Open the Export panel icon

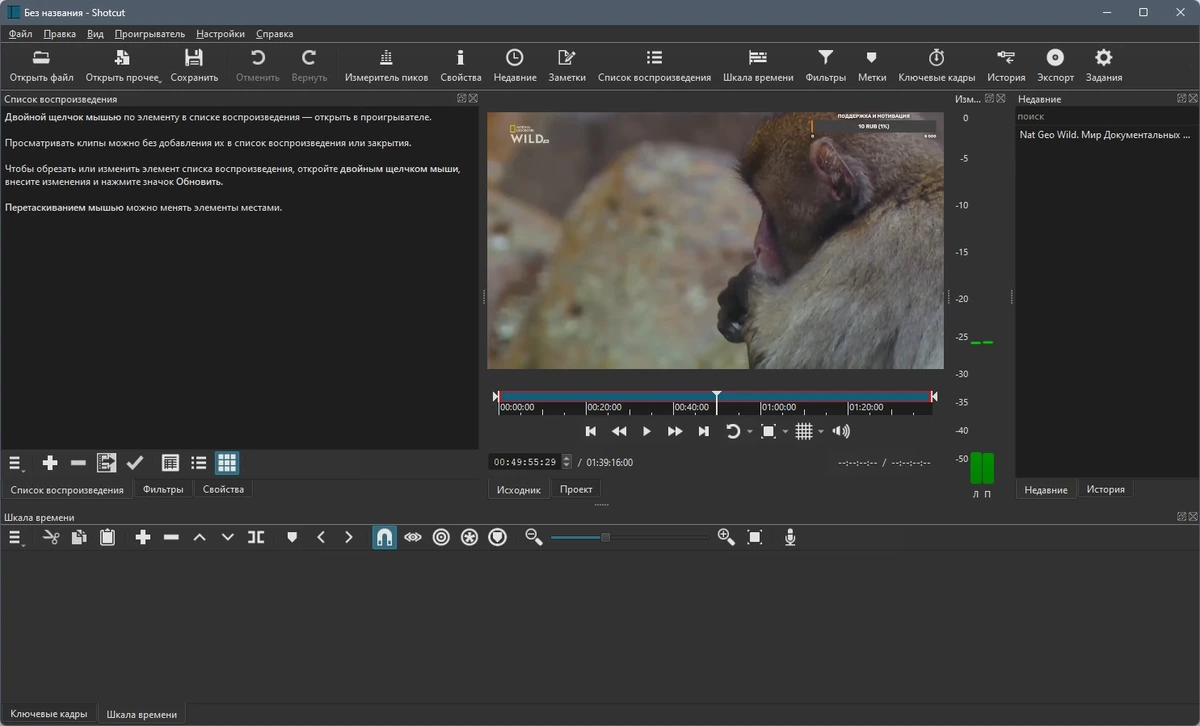pyautogui.click(x=1055, y=65)
